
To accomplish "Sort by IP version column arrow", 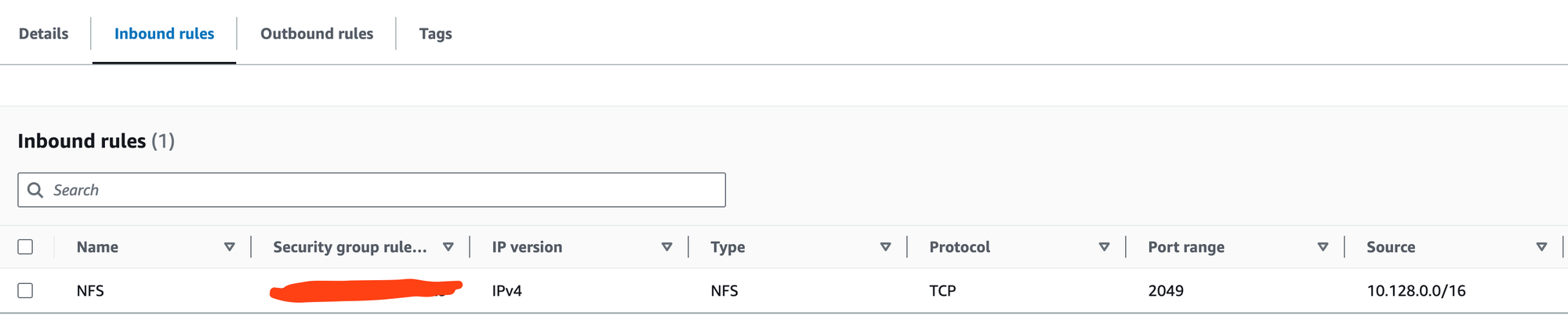I will tap(667, 247).
